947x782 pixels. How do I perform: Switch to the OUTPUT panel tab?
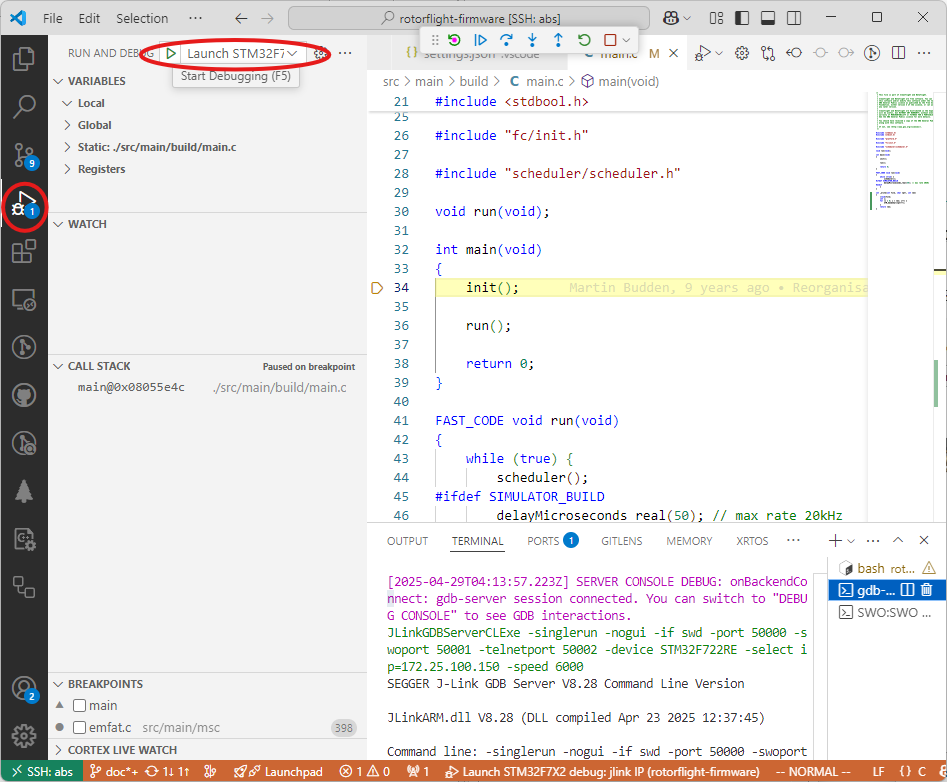pos(408,541)
